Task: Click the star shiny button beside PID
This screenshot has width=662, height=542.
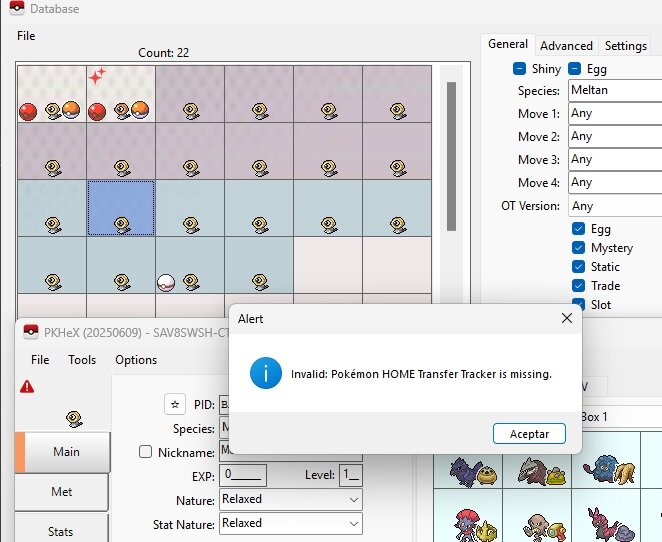Action: (175, 404)
